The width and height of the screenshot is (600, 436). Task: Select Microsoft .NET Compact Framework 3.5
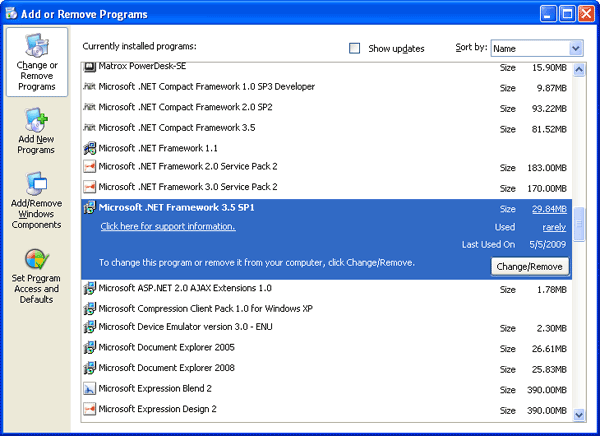point(326,128)
